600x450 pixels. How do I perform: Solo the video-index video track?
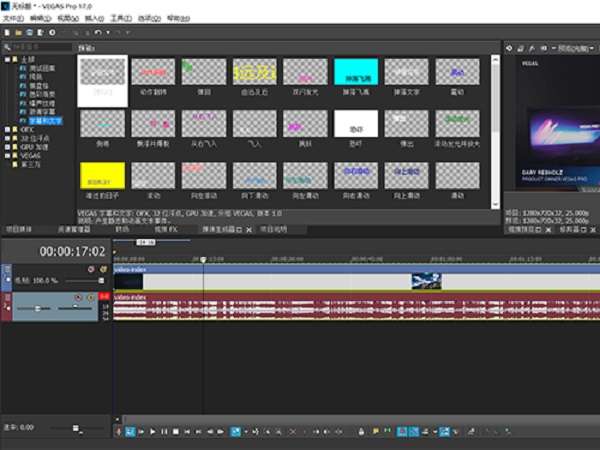click(x=103, y=269)
